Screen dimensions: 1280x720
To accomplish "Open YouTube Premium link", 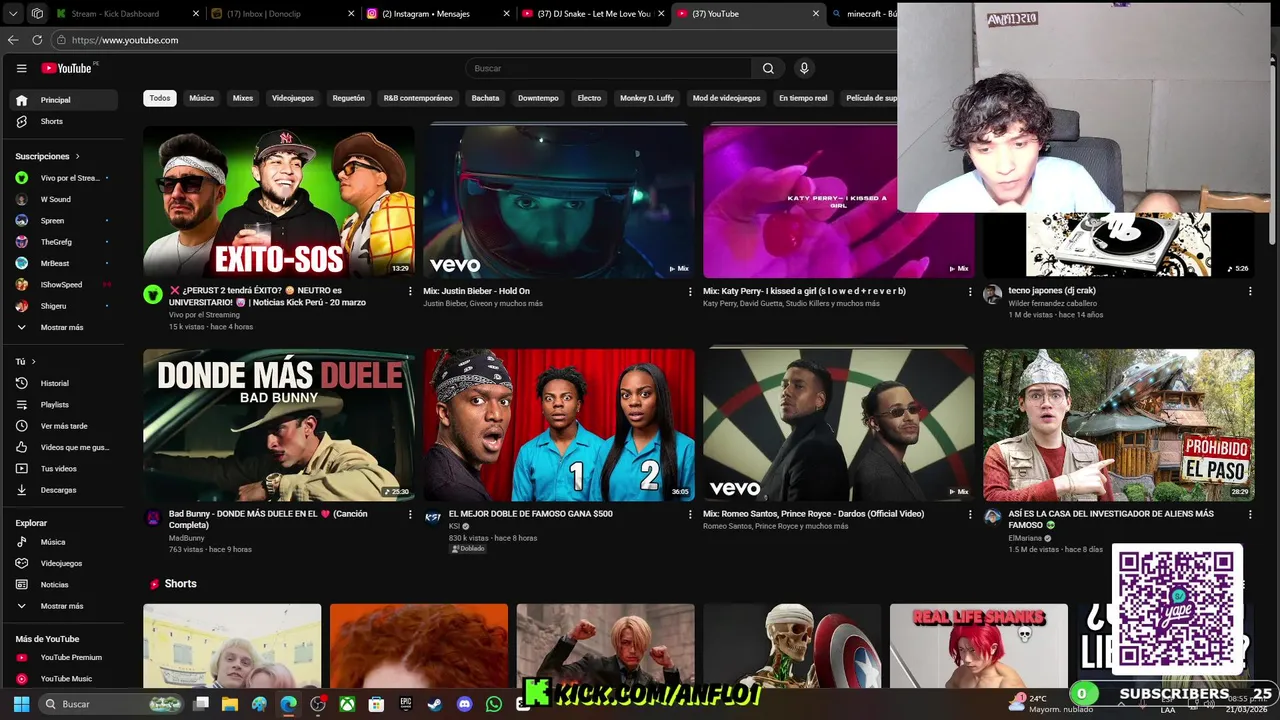I will [63, 657].
